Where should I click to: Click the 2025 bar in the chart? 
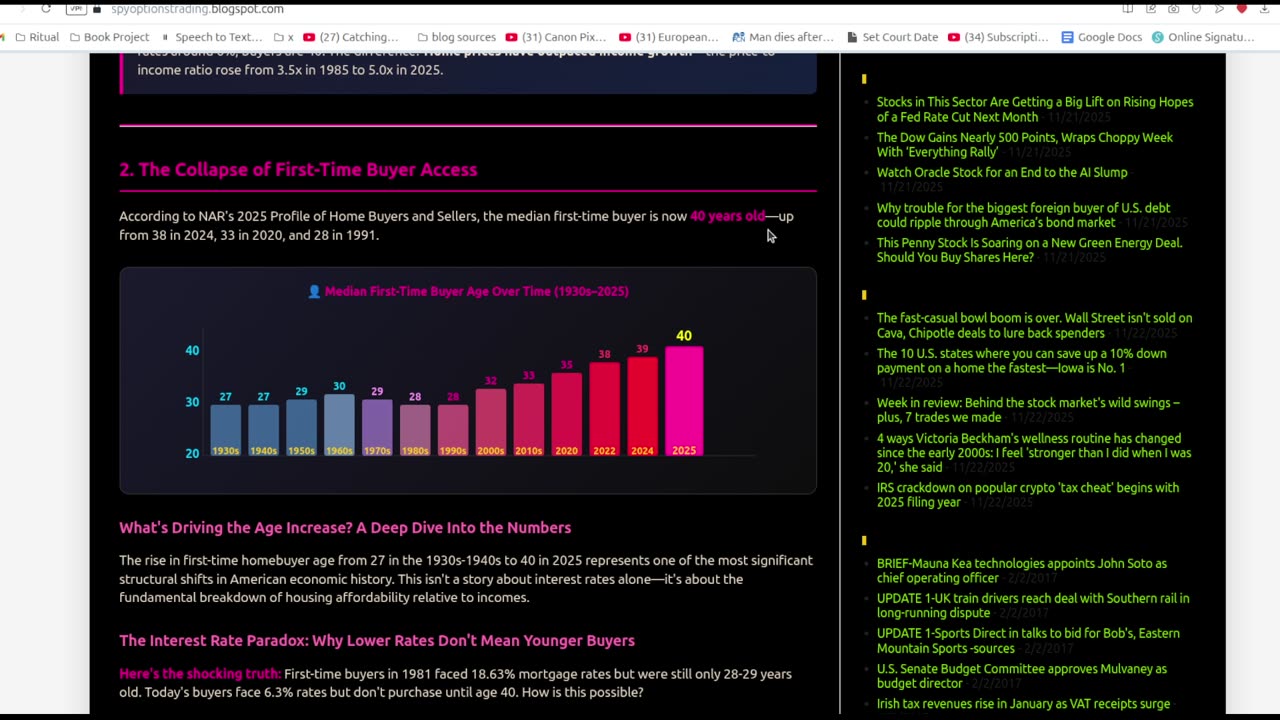click(x=684, y=401)
